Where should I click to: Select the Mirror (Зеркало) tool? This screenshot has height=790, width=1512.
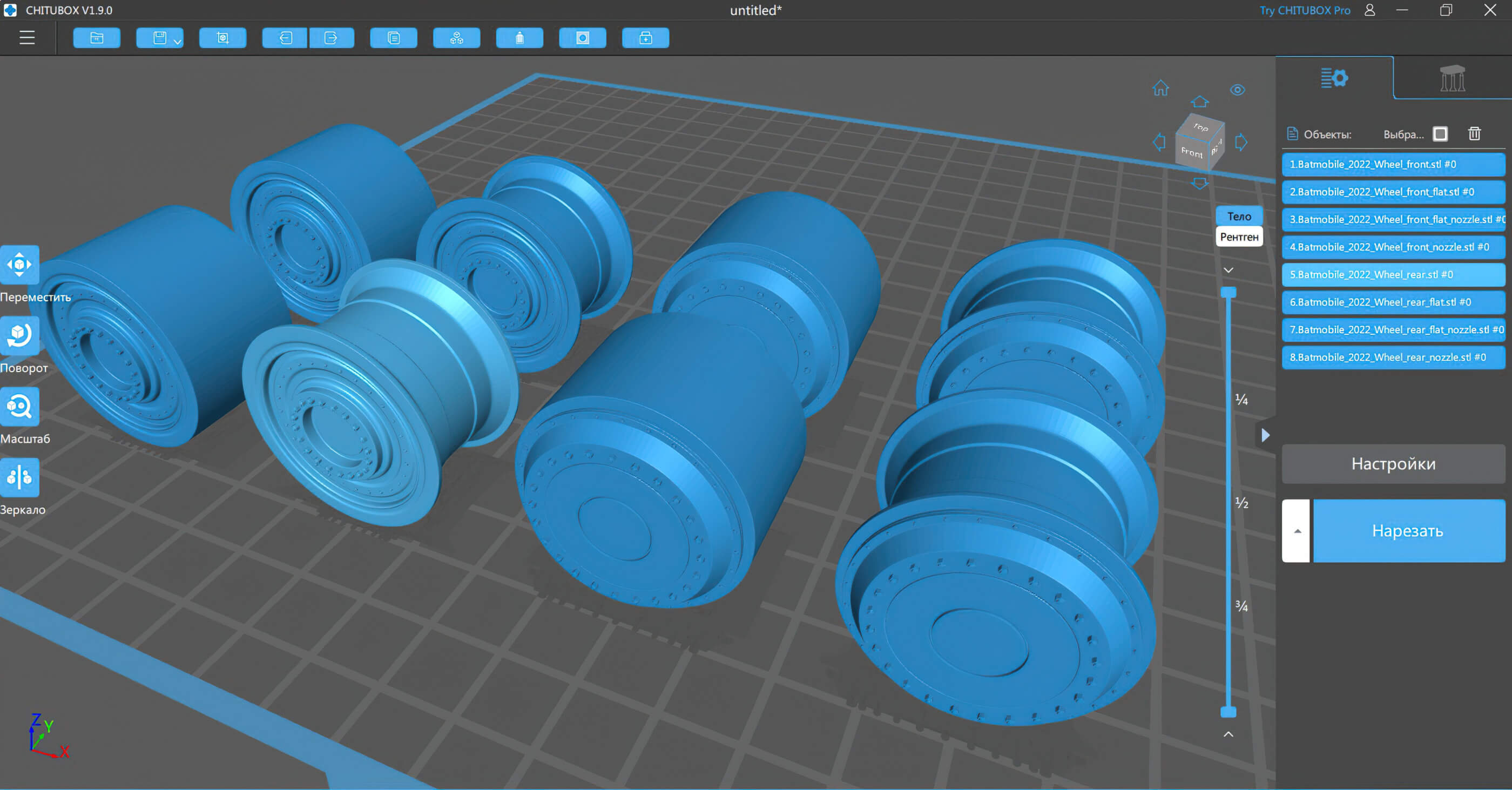pos(19,477)
